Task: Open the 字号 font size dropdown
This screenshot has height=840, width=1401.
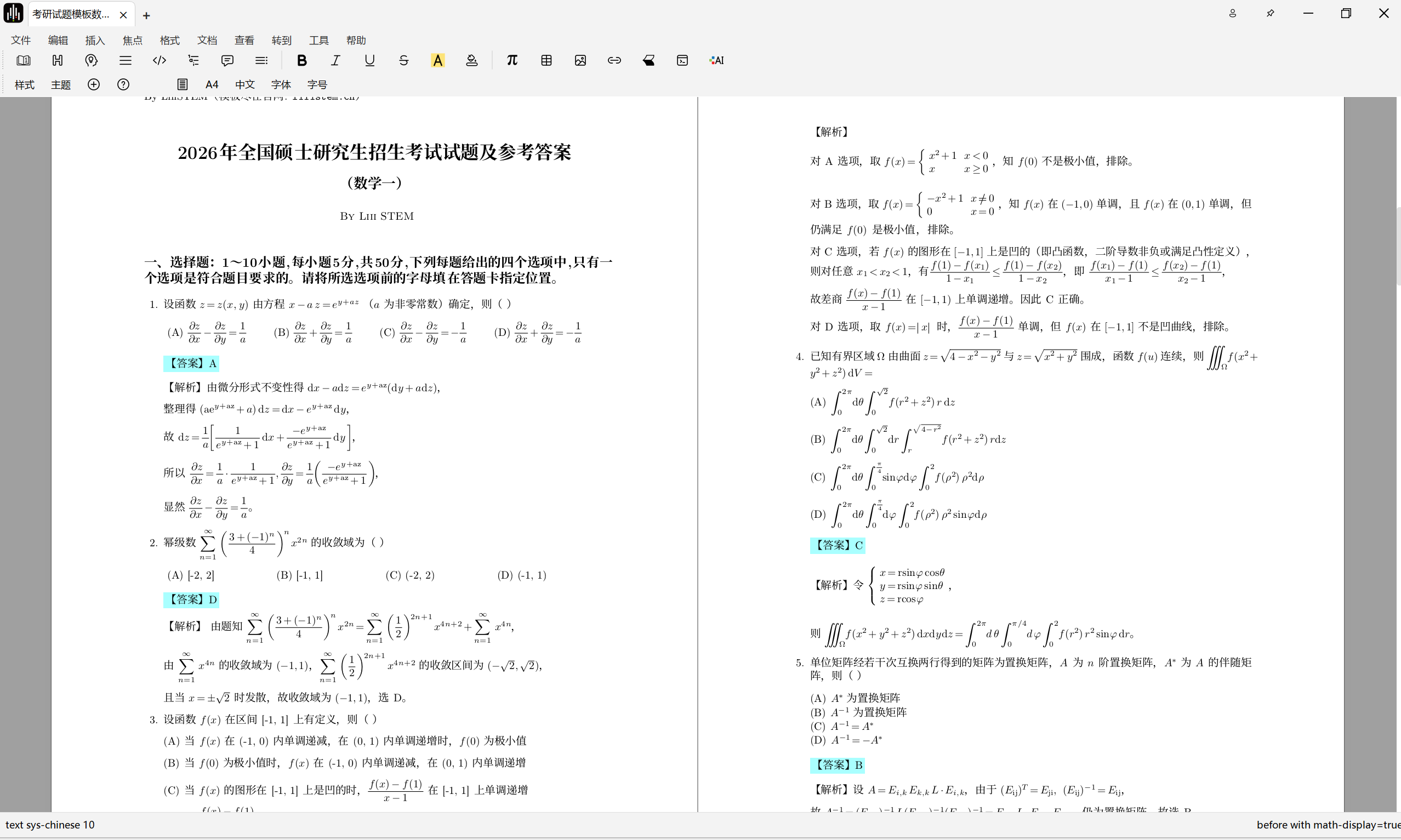Action: pos(317,84)
